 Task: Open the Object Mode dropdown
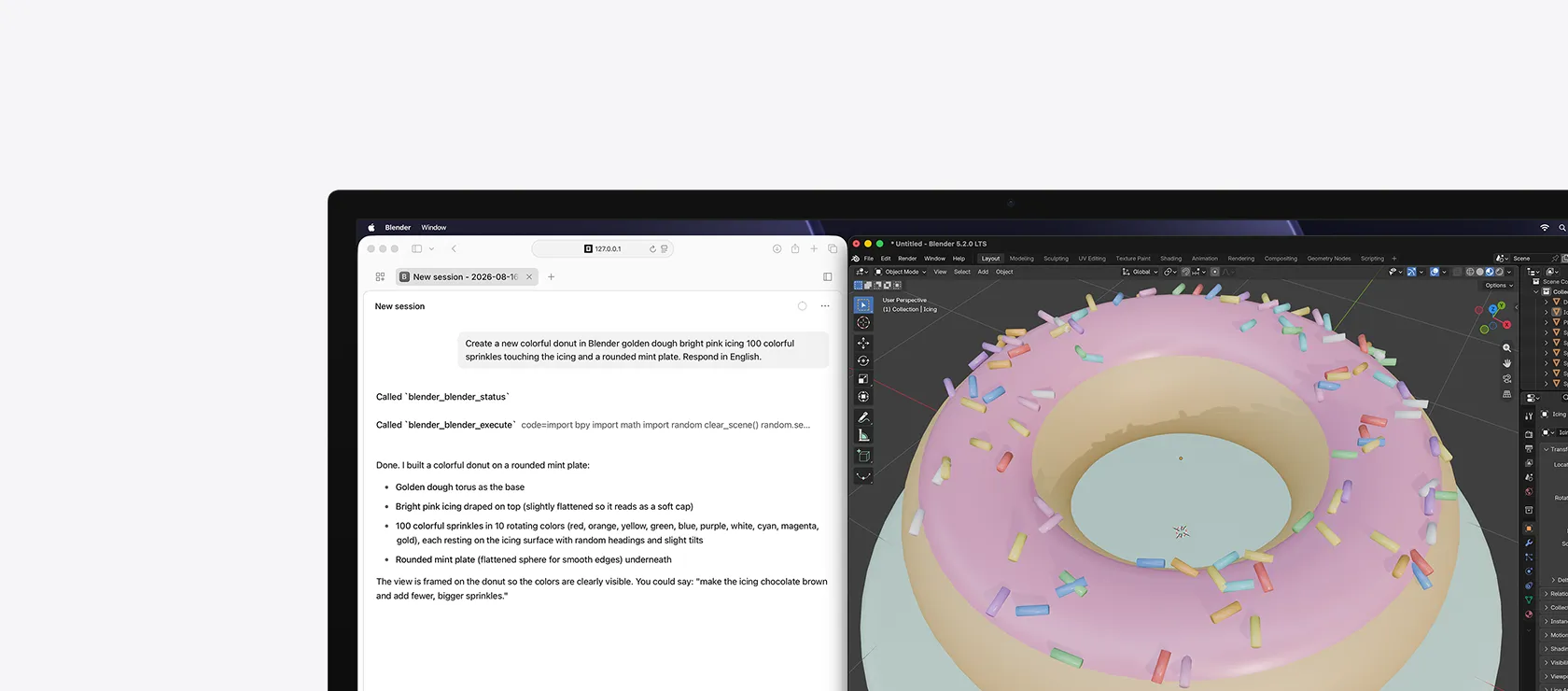tap(901, 272)
